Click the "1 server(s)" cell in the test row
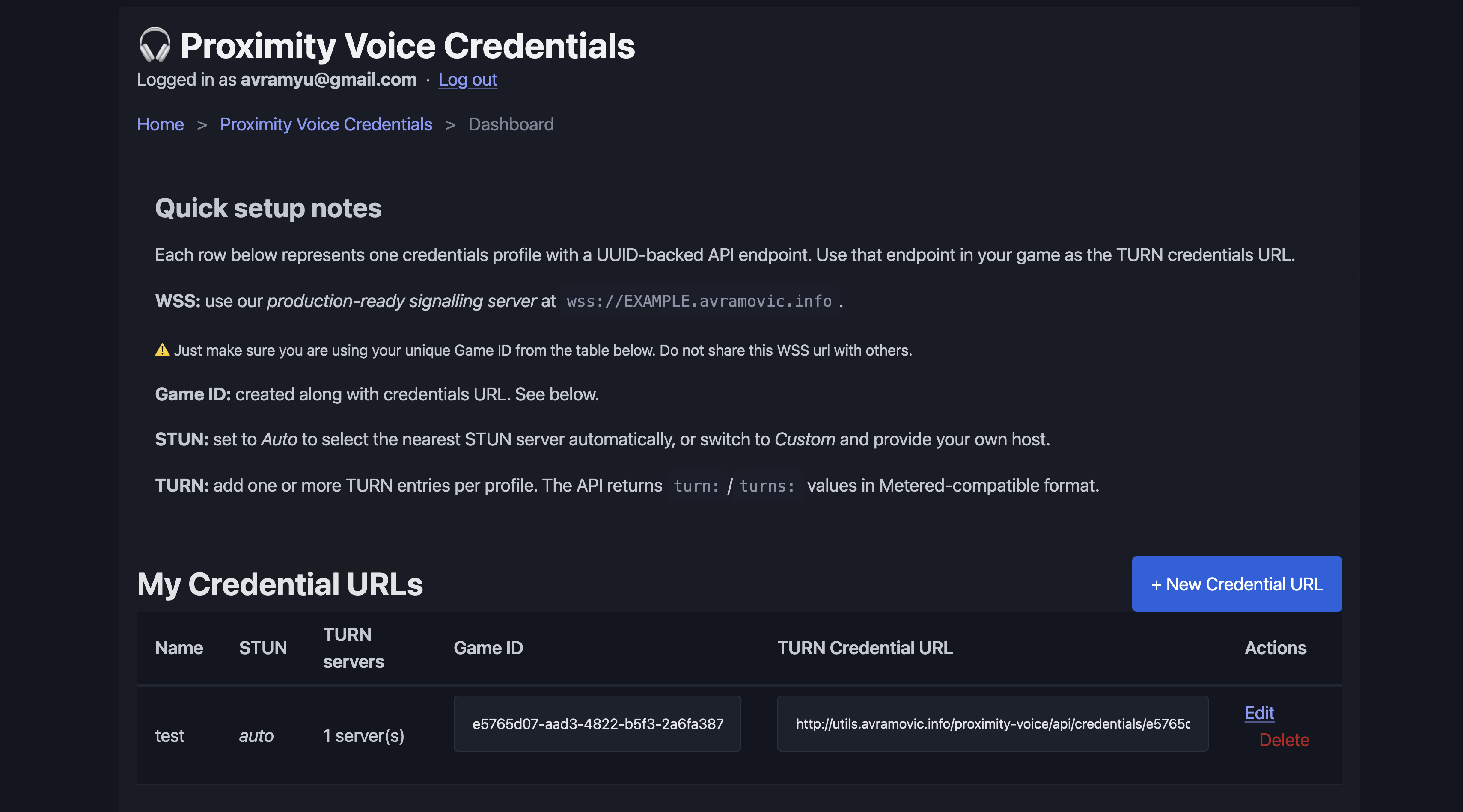 363,735
